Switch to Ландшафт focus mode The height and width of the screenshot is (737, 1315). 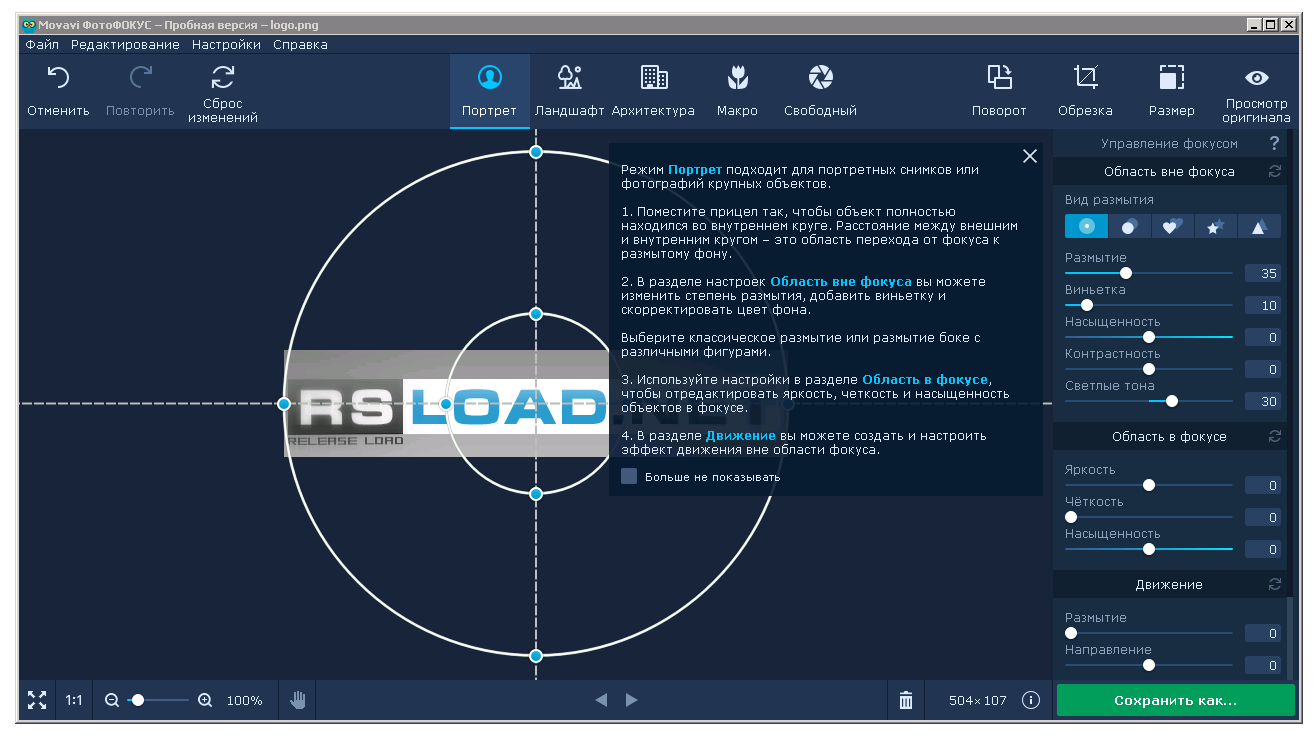569,91
